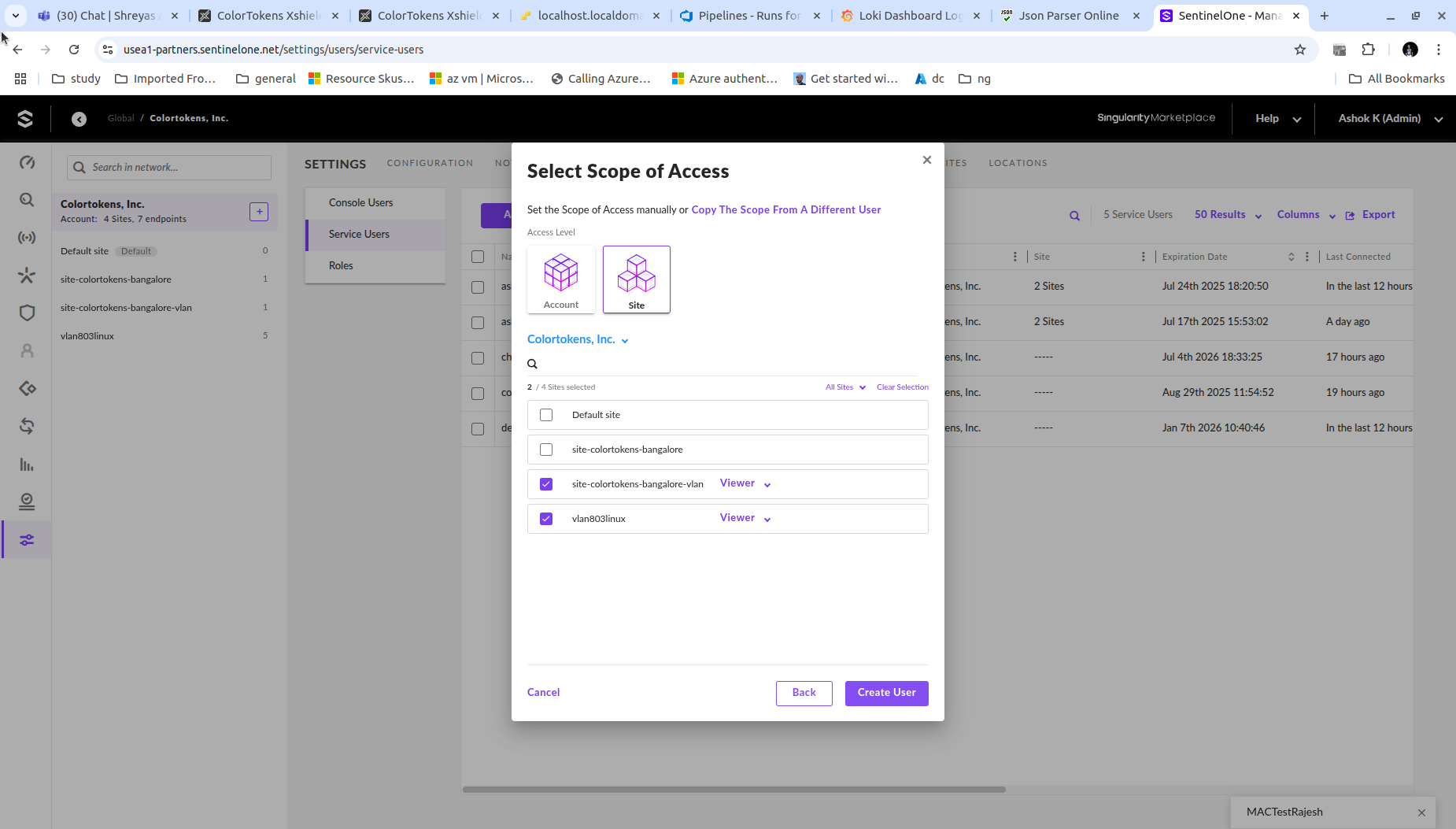Enable the site-colortokens-bangalore checkbox
The height and width of the screenshot is (829, 1456).
(x=546, y=449)
